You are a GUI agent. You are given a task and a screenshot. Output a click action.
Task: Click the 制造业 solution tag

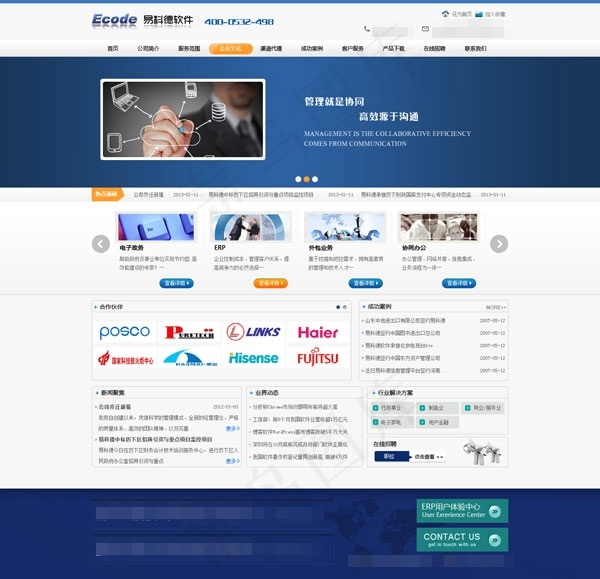coord(437,408)
